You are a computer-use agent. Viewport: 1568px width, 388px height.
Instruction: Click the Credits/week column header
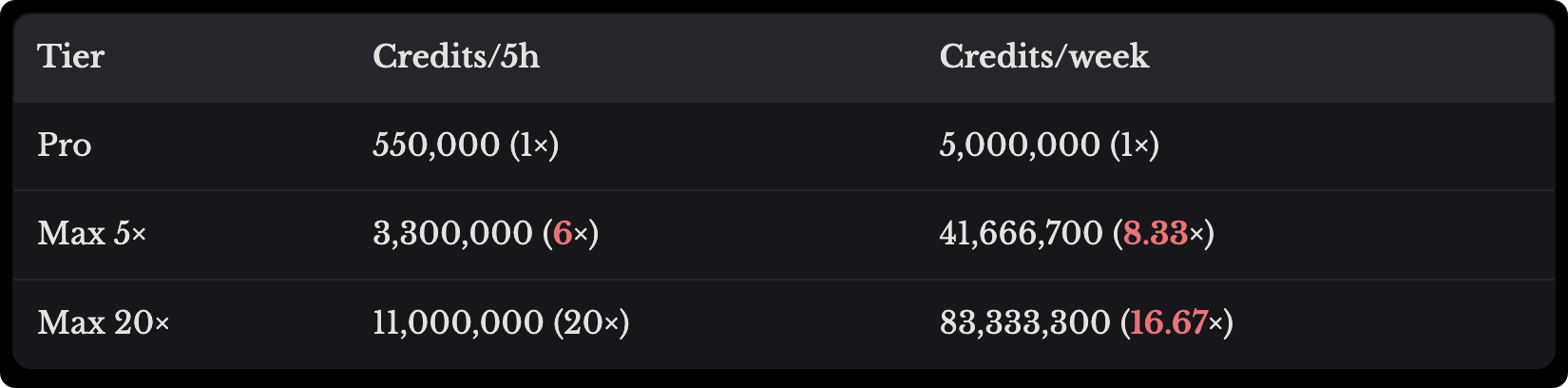[1043, 57]
